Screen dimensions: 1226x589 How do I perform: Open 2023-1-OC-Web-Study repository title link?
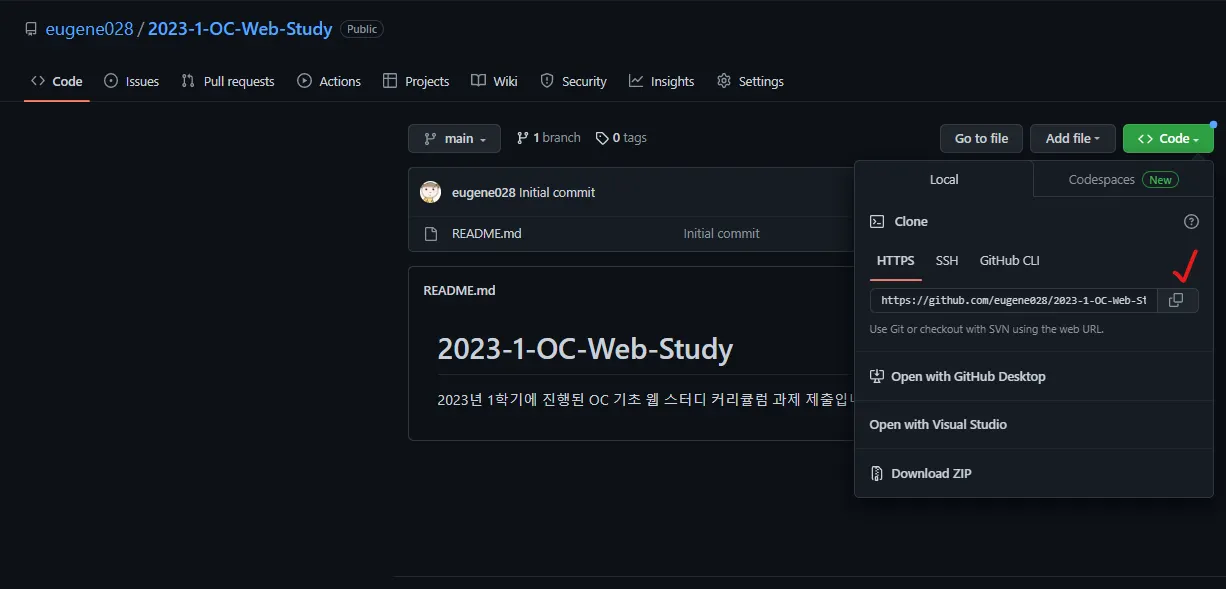240,29
